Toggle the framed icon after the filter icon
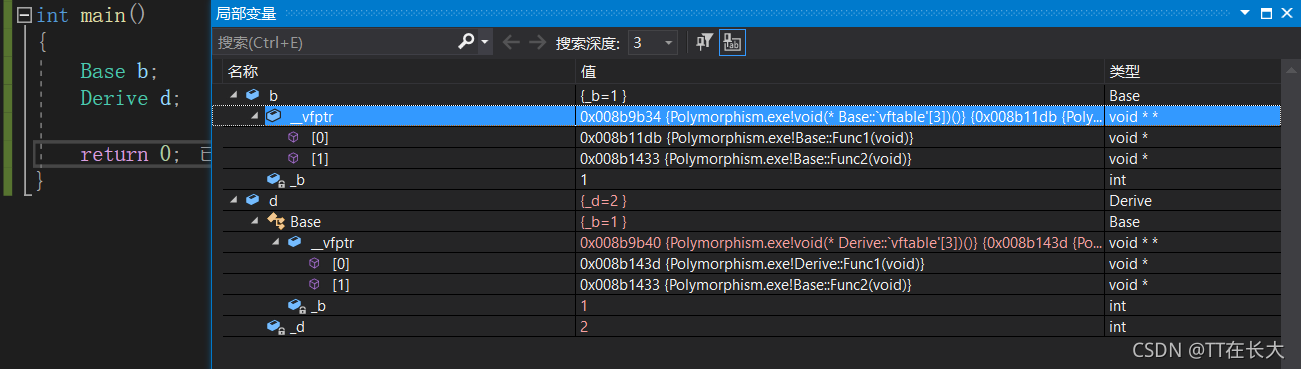1301x369 pixels. 732,42
